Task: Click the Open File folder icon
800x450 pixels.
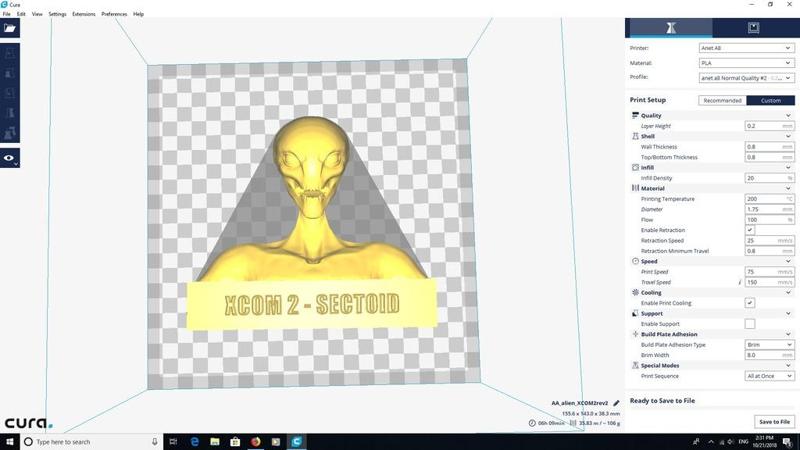Action: point(10,28)
